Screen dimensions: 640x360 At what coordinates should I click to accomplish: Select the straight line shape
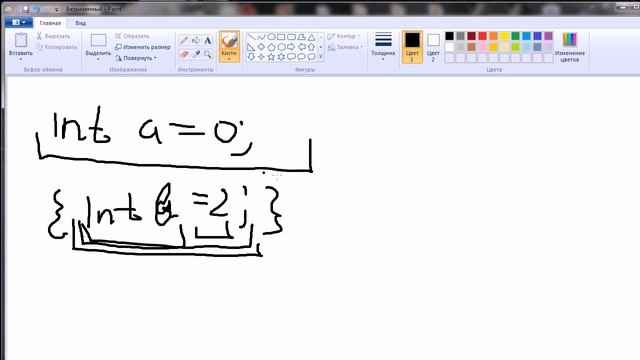click(x=251, y=37)
